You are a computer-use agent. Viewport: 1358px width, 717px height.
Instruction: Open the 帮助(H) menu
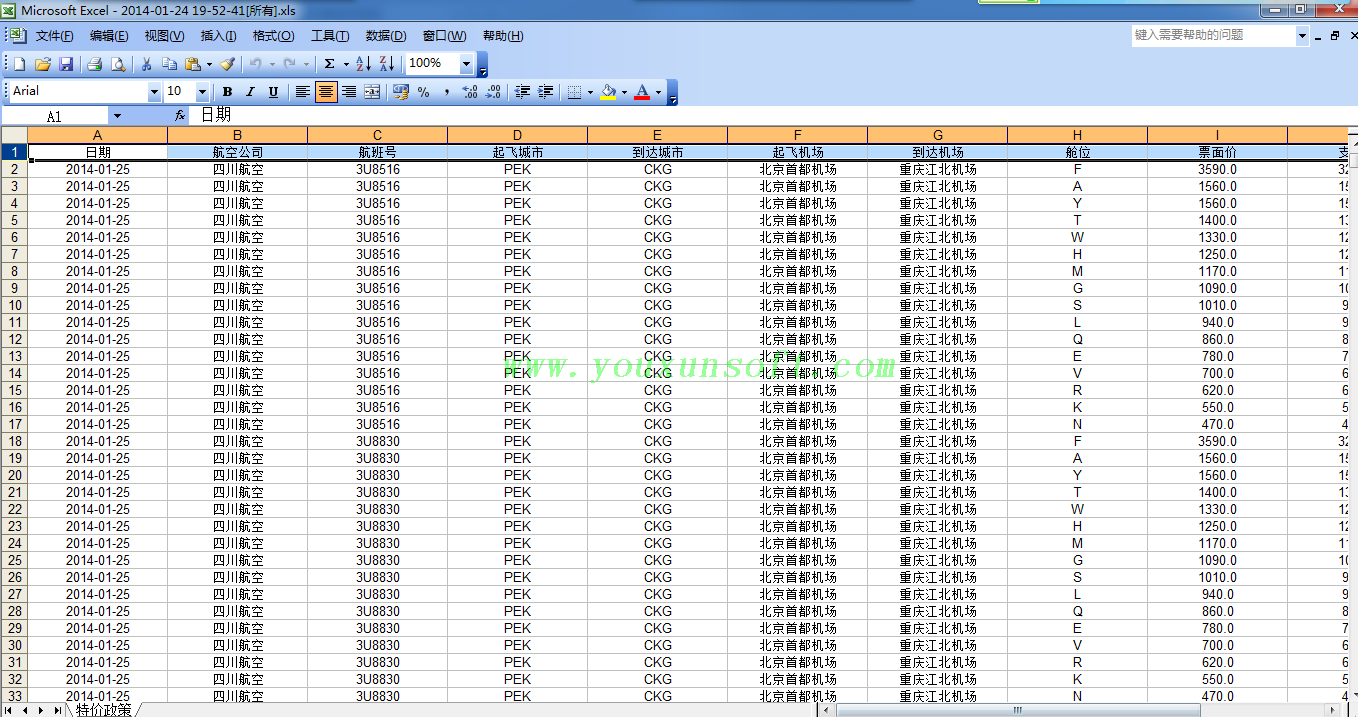(503, 36)
